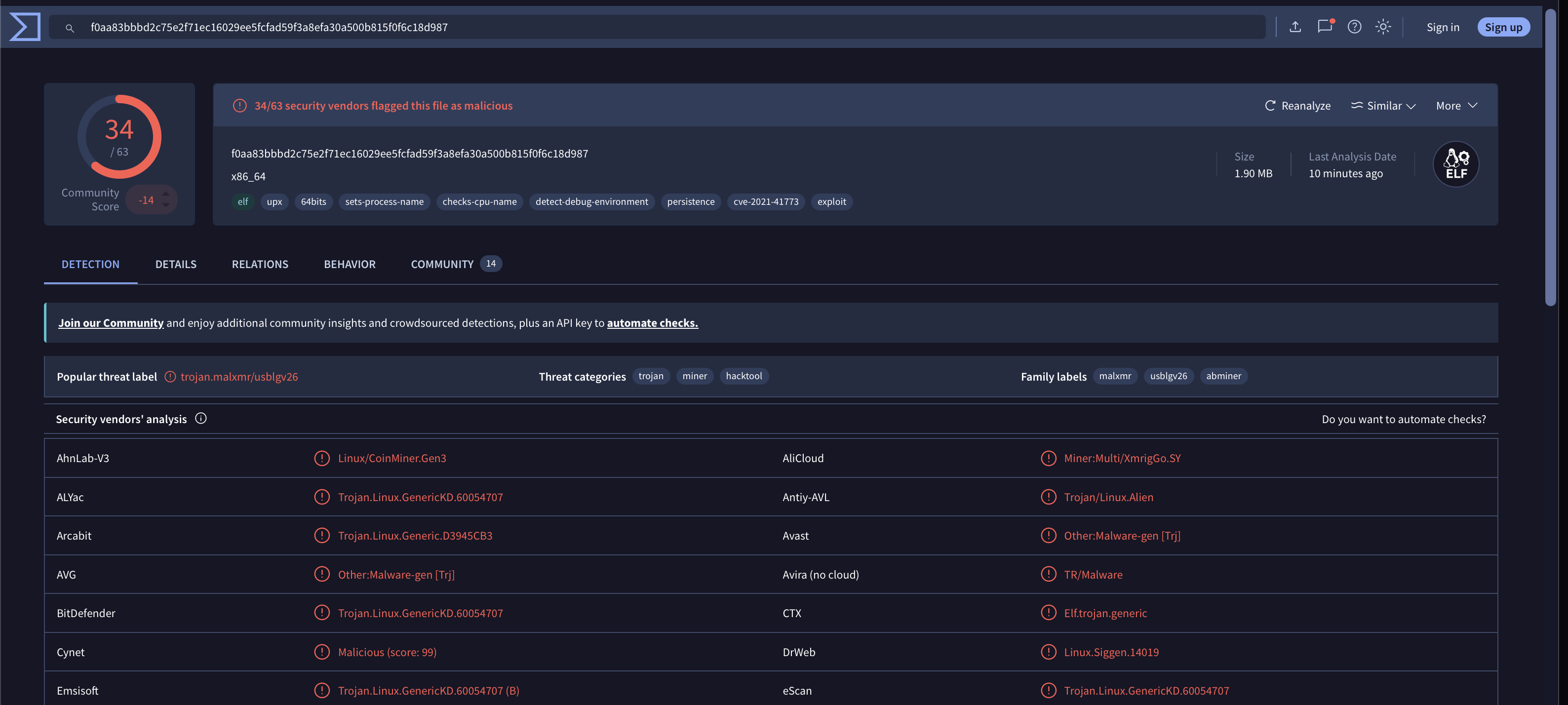The height and width of the screenshot is (705, 1568).
Task: Click the Emsisoft detection alert icon
Action: (x=322, y=690)
